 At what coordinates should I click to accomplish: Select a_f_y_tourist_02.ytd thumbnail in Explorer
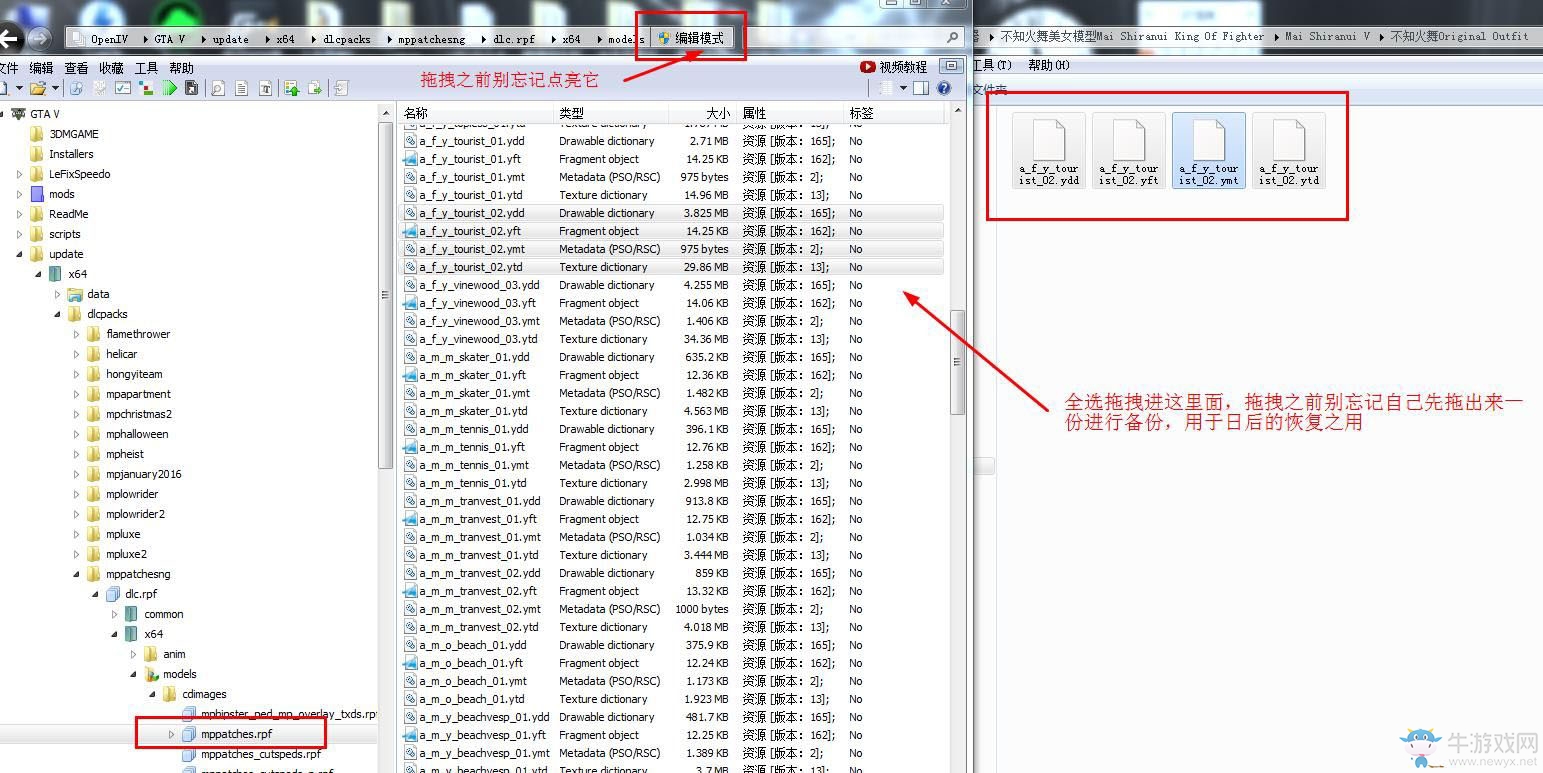(x=1289, y=151)
